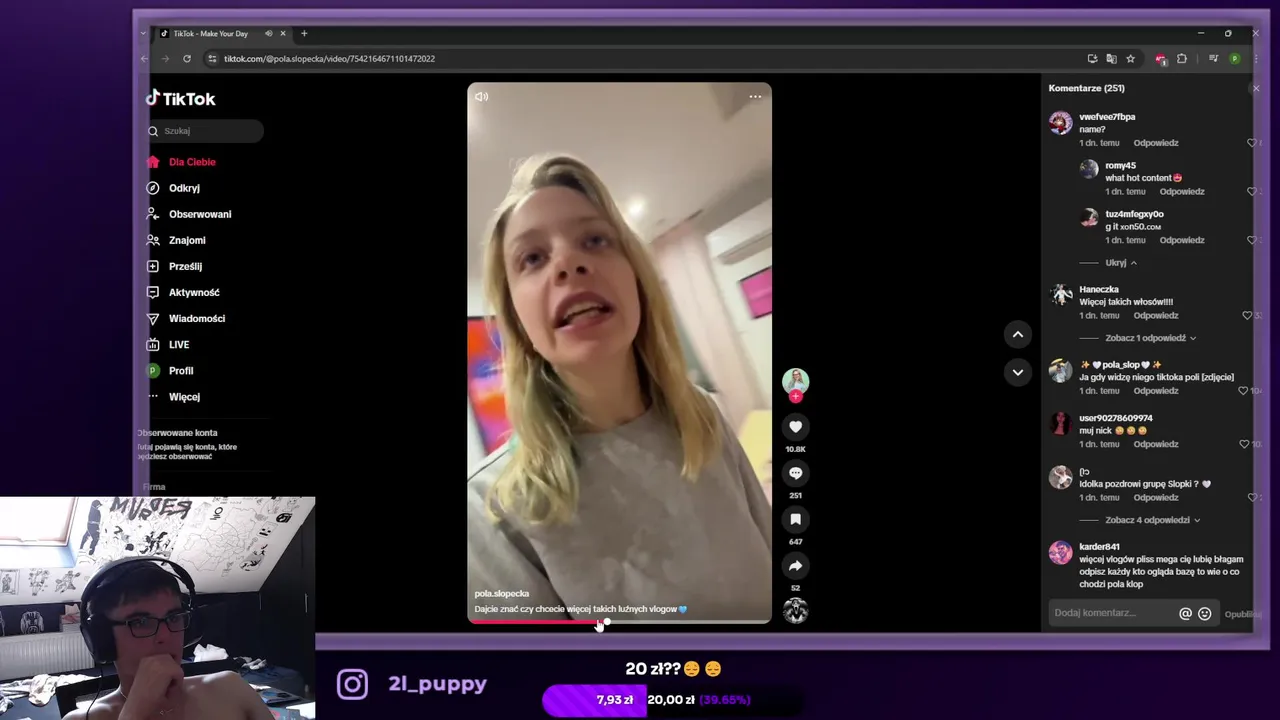Screen dimensions: 1280x720
Task: Open karder841 profile avatar
Action: tap(1060, 553)
